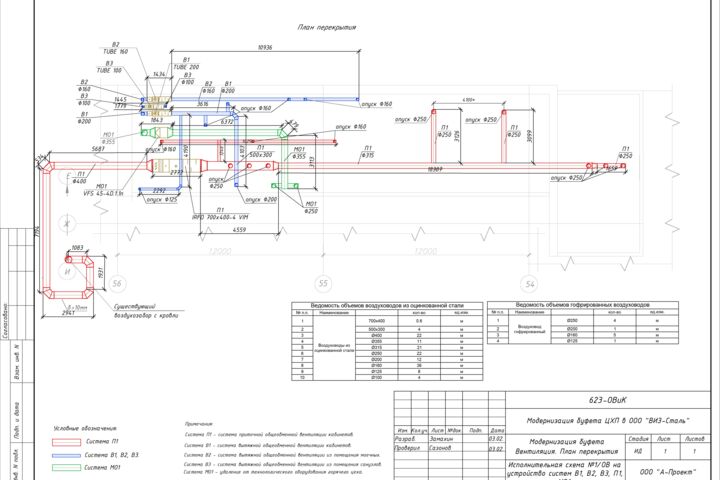Click the Существующий воздухозабор с кровли annotation
720x480 pixels.
coord(146,311)
